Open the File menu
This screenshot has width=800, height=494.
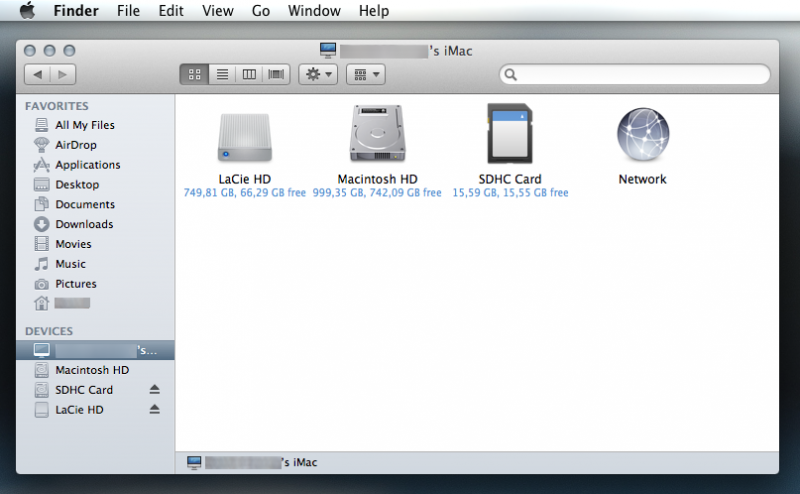pyautogui.click(x=128, y=11)
